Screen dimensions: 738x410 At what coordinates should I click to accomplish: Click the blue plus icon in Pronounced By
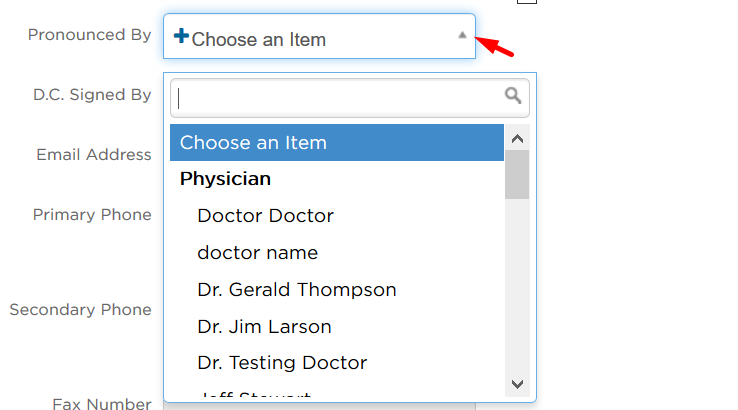181,36
